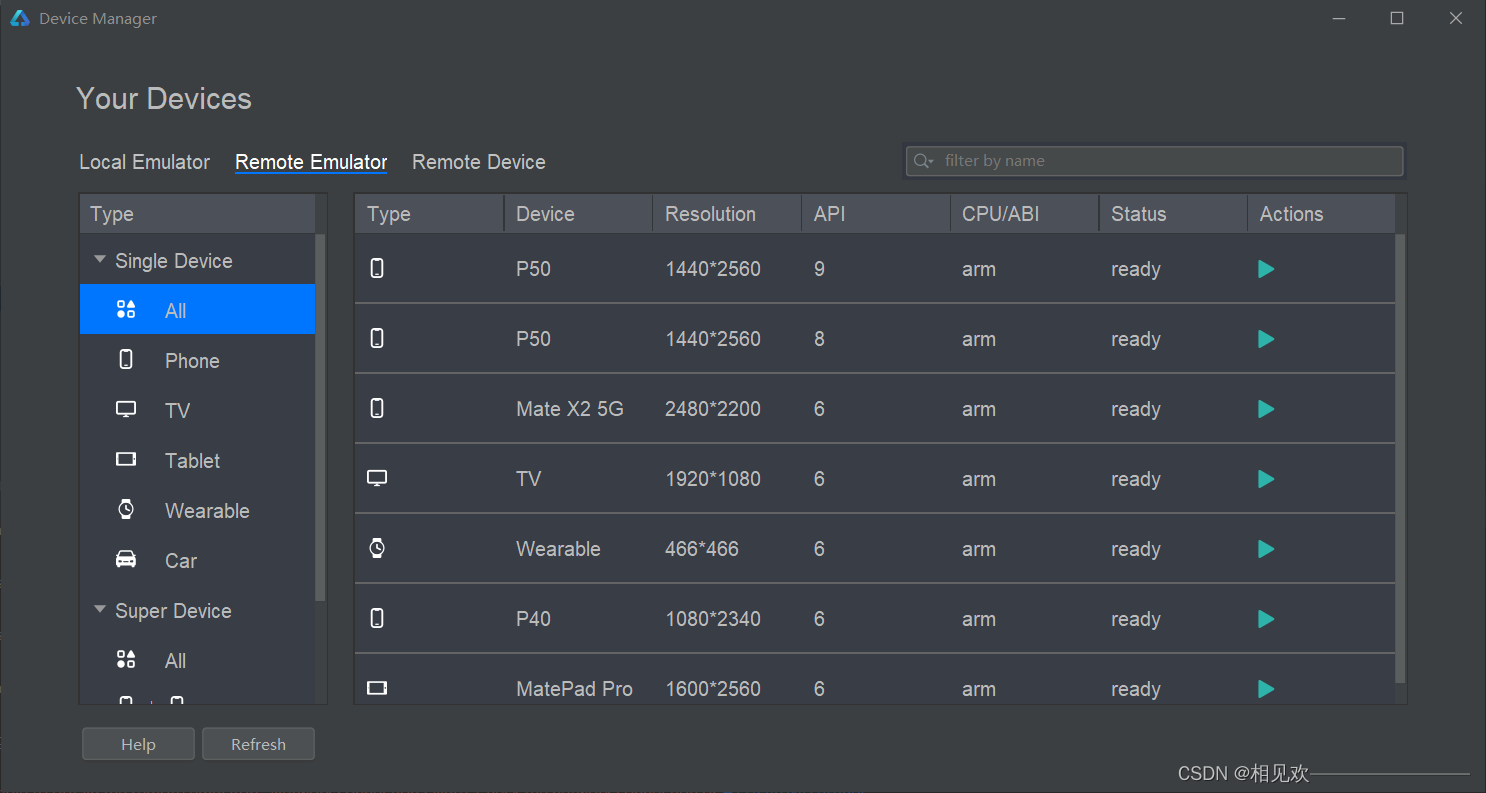Open the Remote Emulator tab
Screen dimensions: 1486x793
point(311,162)
